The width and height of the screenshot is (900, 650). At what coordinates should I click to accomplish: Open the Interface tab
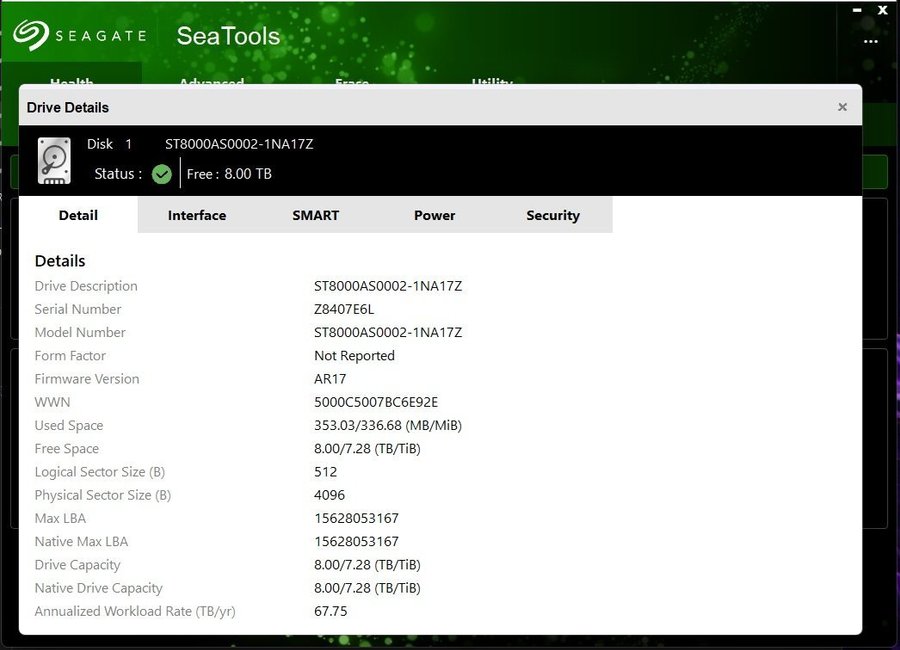coord(197,215)
